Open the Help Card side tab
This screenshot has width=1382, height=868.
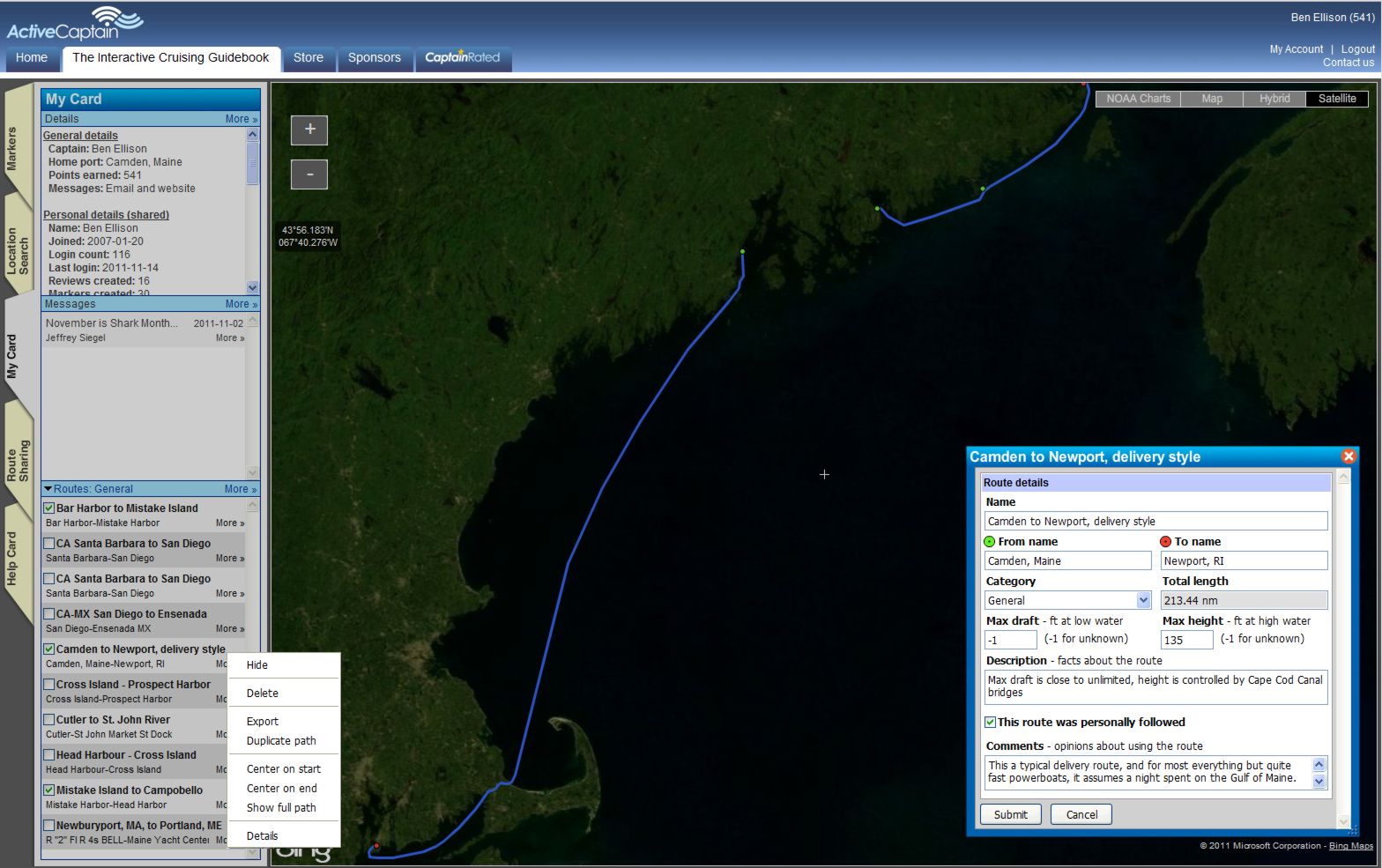[x=12, y=559]
